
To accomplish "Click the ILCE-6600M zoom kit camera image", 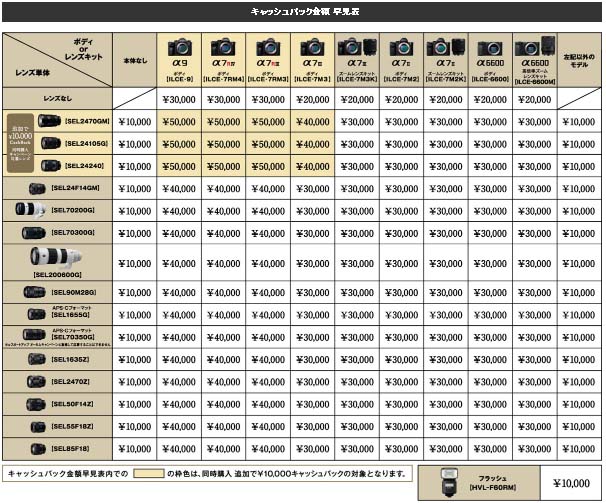I will (x=535, y=46).
